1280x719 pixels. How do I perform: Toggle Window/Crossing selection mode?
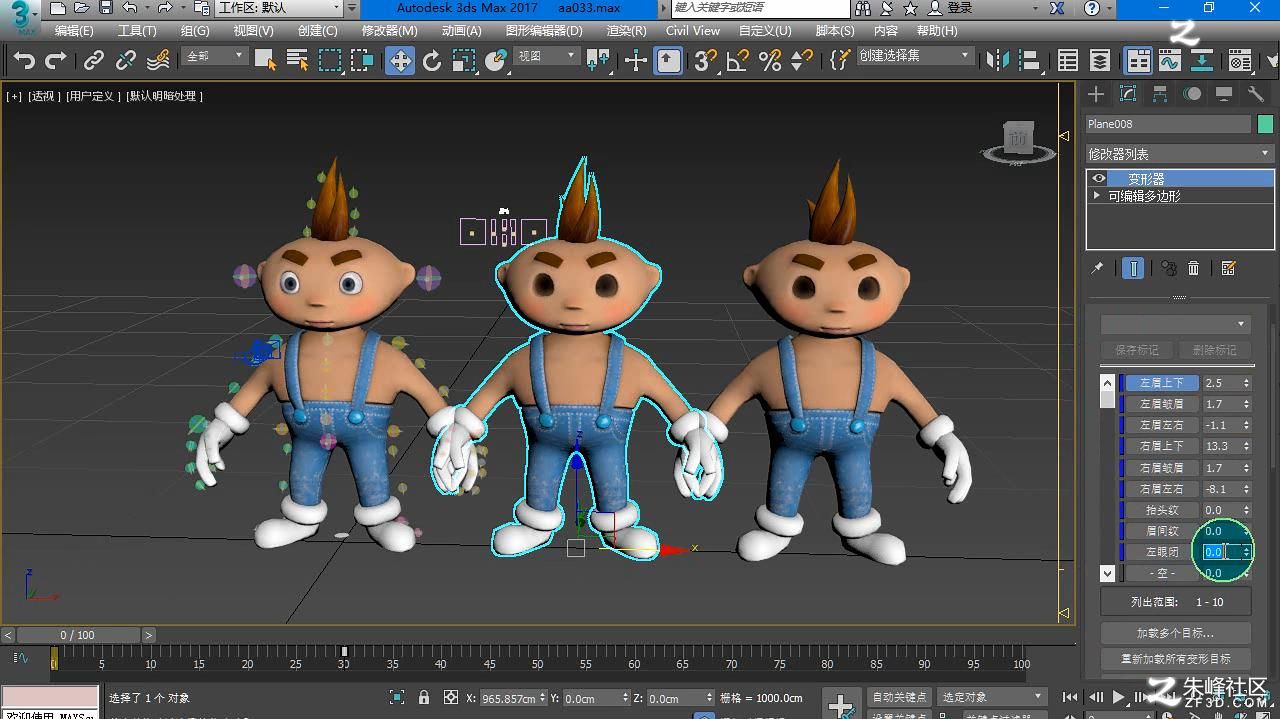point(362,60)
